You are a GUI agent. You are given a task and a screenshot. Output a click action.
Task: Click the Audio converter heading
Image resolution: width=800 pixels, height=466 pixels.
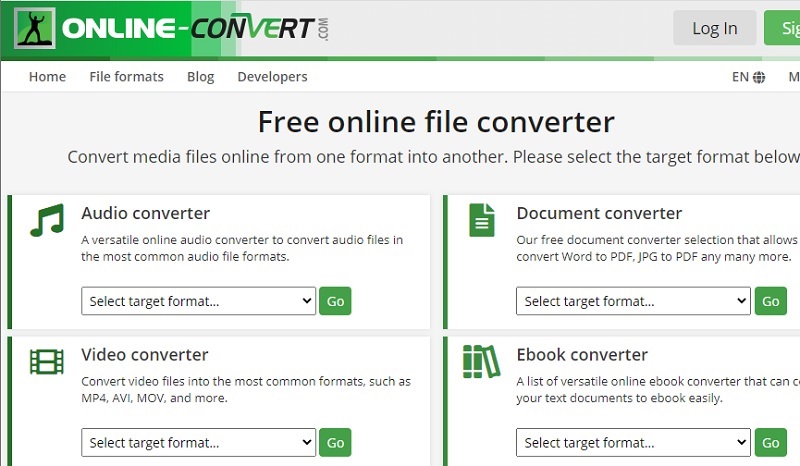coord(145,213)
